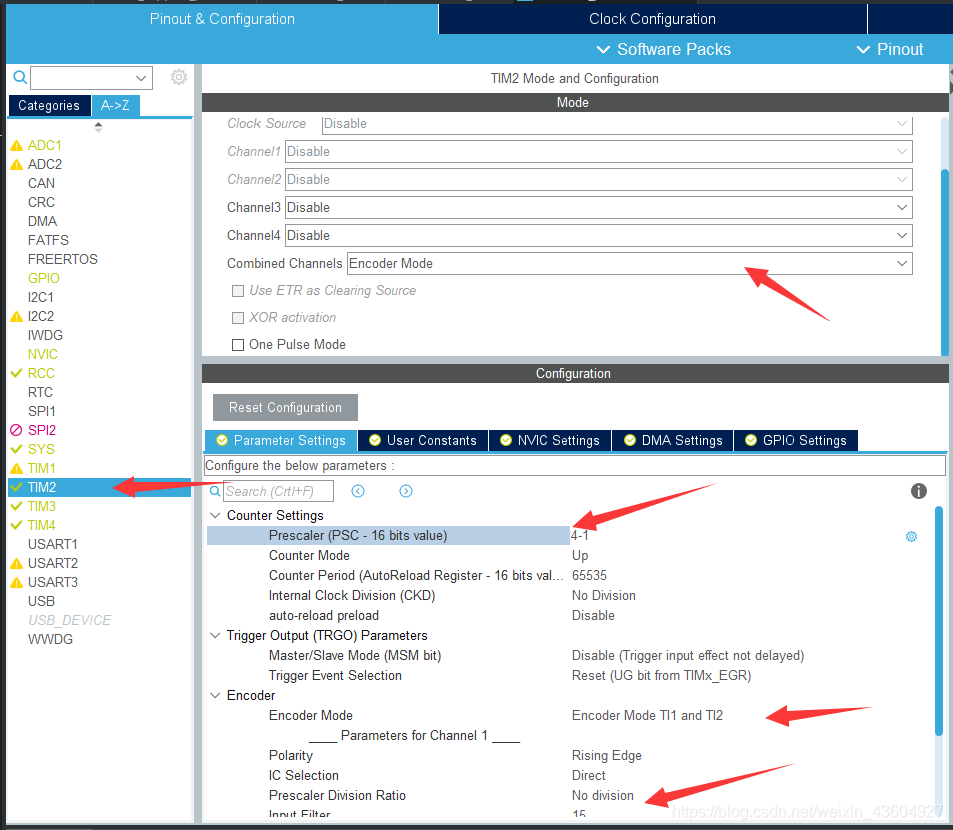This screenshot has height=830, width=953.
Task: Click the warning icon beside USART3
Action: [x=17, y=582]
